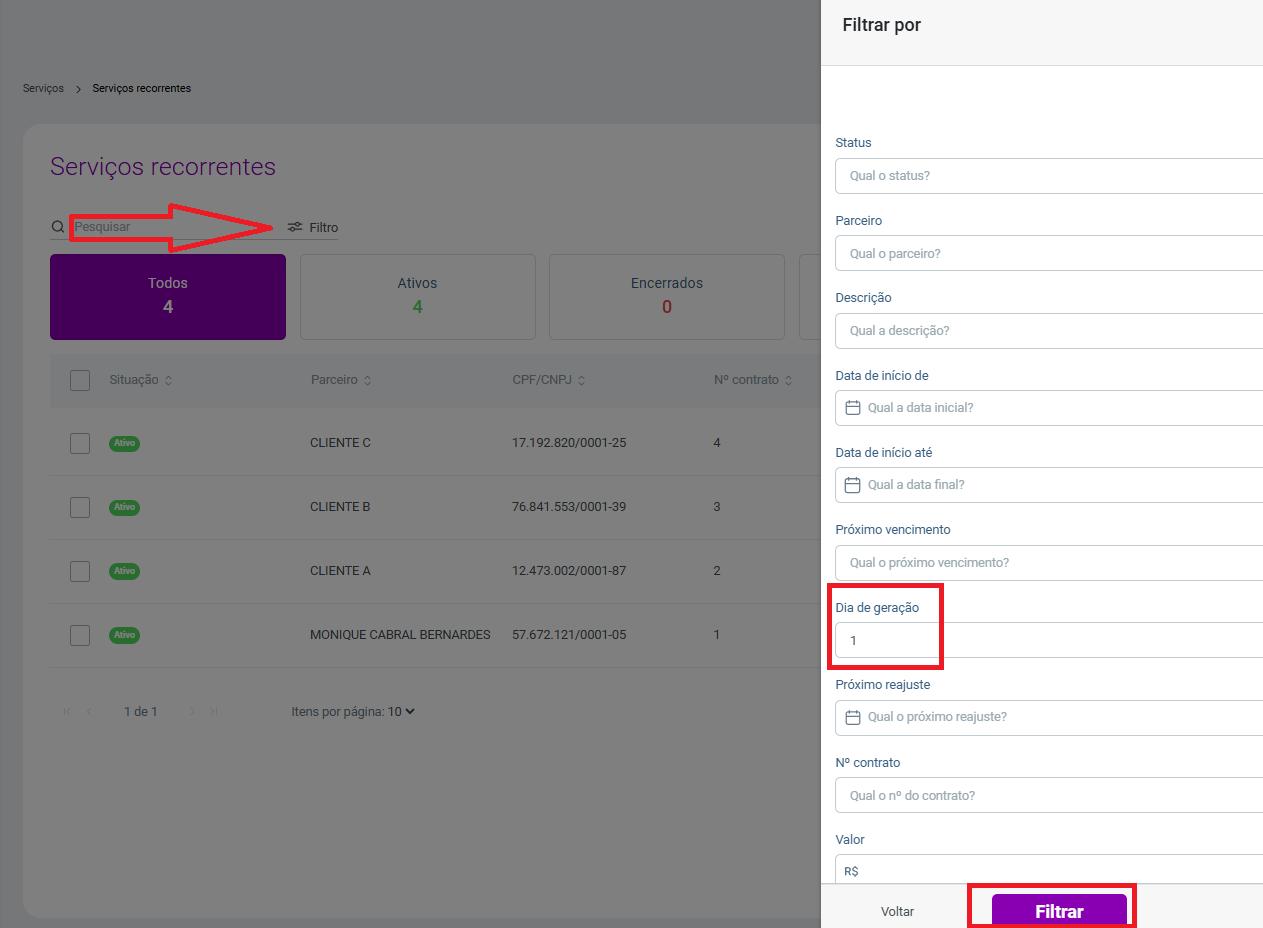Check the select-all checkbox in table header
Image resolution: width=1263 pixels, height=928 pixels.
click(80, 380)
